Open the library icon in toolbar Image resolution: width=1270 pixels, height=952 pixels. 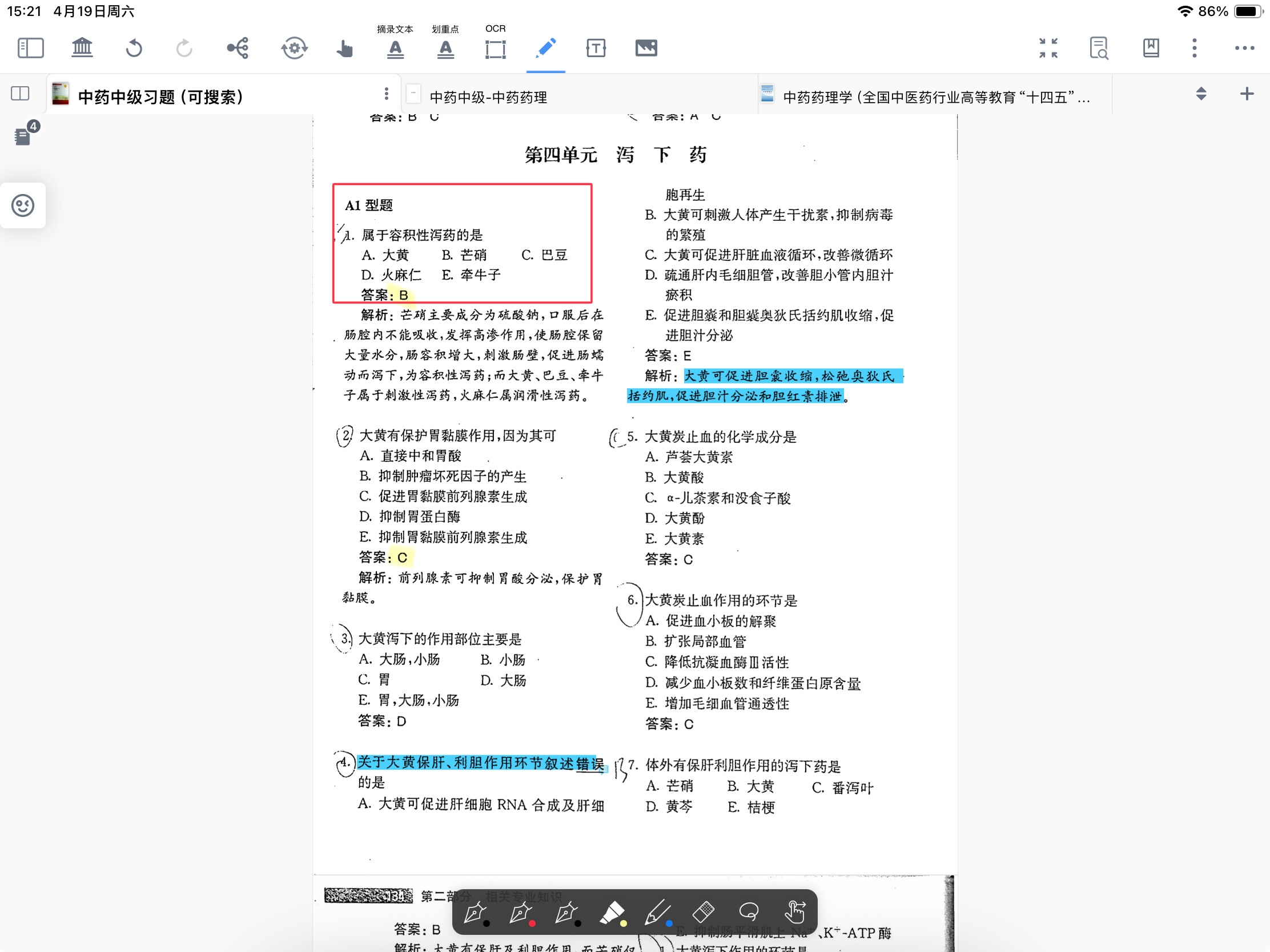[x=82, y=47]
